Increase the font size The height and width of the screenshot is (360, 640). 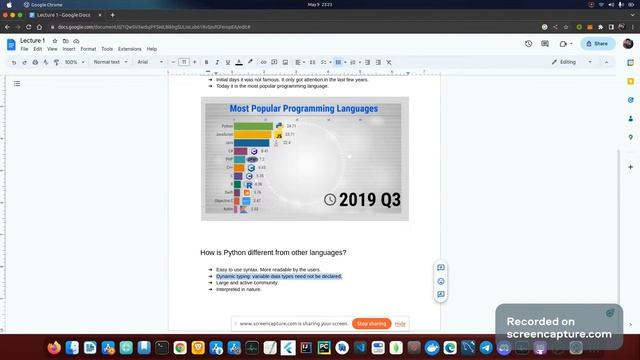pos(195,62)
